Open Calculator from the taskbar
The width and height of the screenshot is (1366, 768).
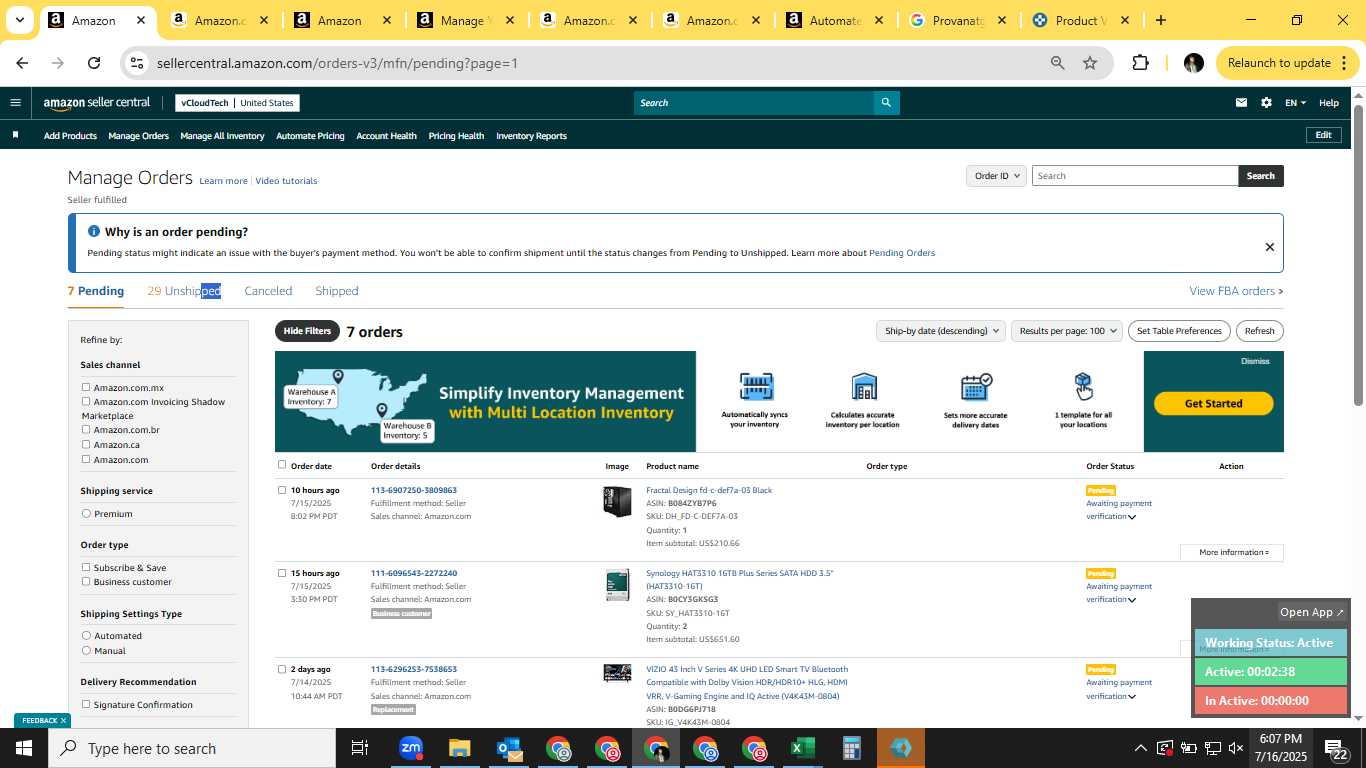852,748
